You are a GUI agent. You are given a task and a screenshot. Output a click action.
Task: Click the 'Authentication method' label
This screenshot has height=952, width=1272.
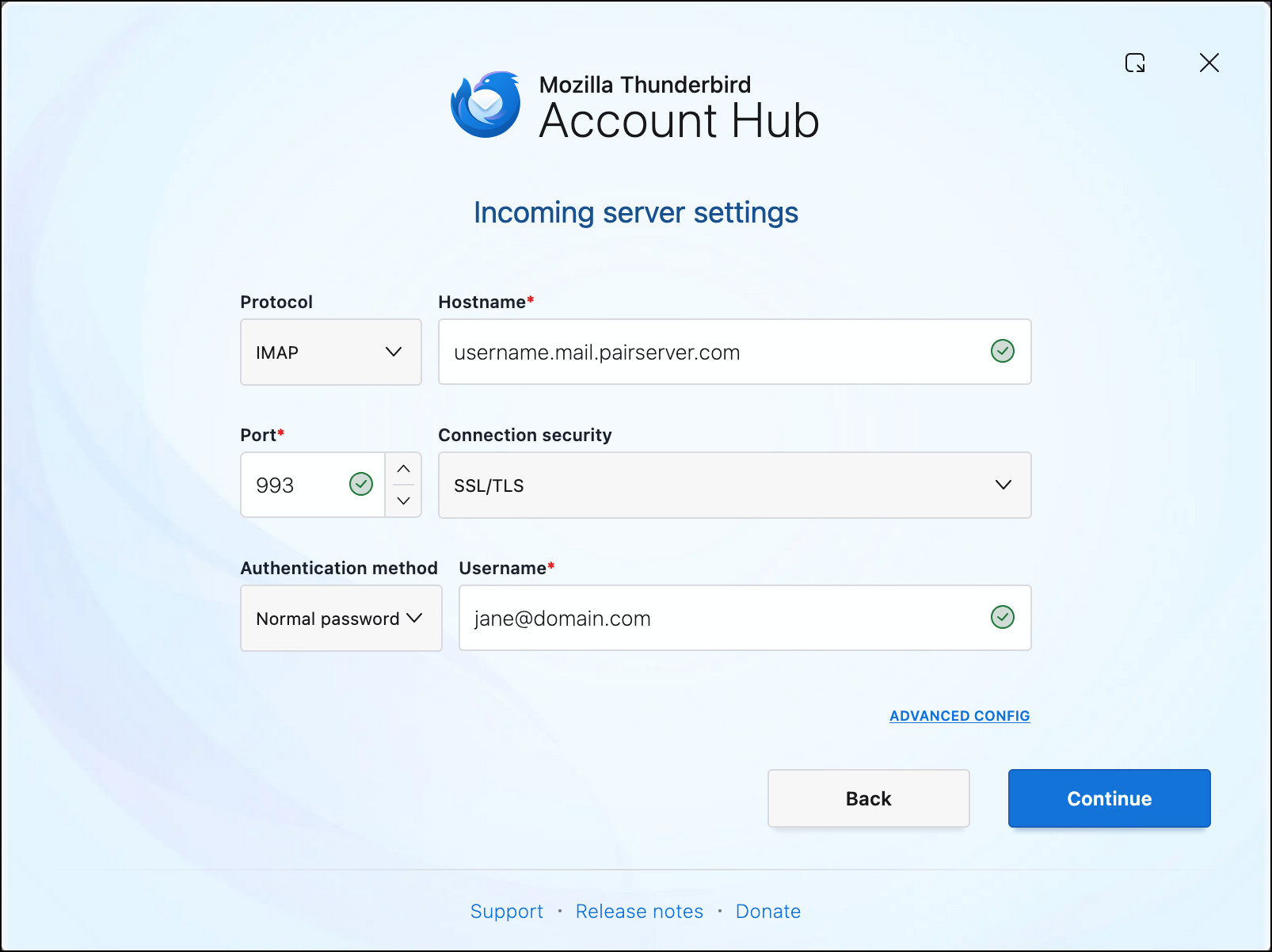339,568
